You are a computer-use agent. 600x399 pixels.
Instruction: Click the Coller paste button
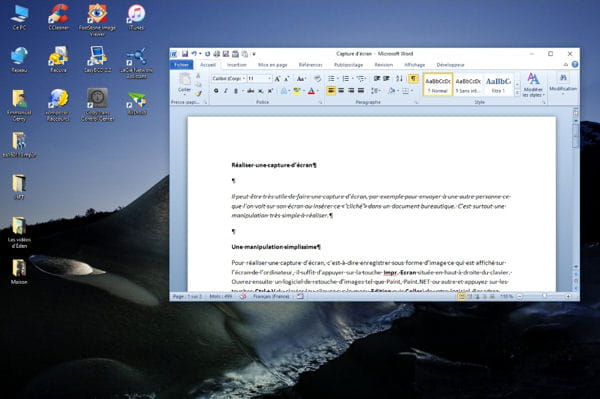click(x=184, y=83)
